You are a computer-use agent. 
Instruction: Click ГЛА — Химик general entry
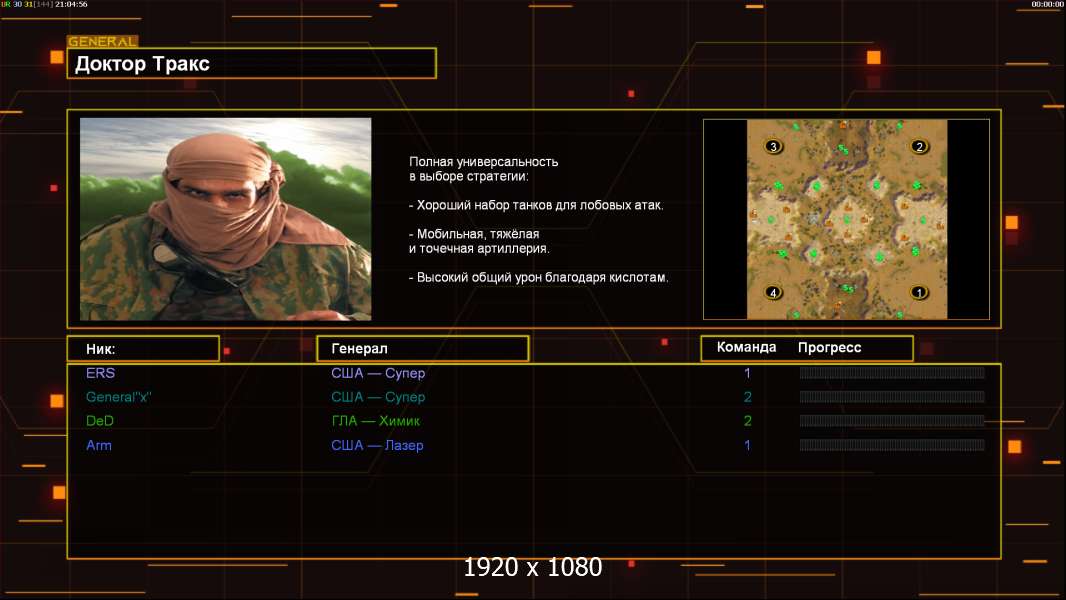[x=376, y=421]
